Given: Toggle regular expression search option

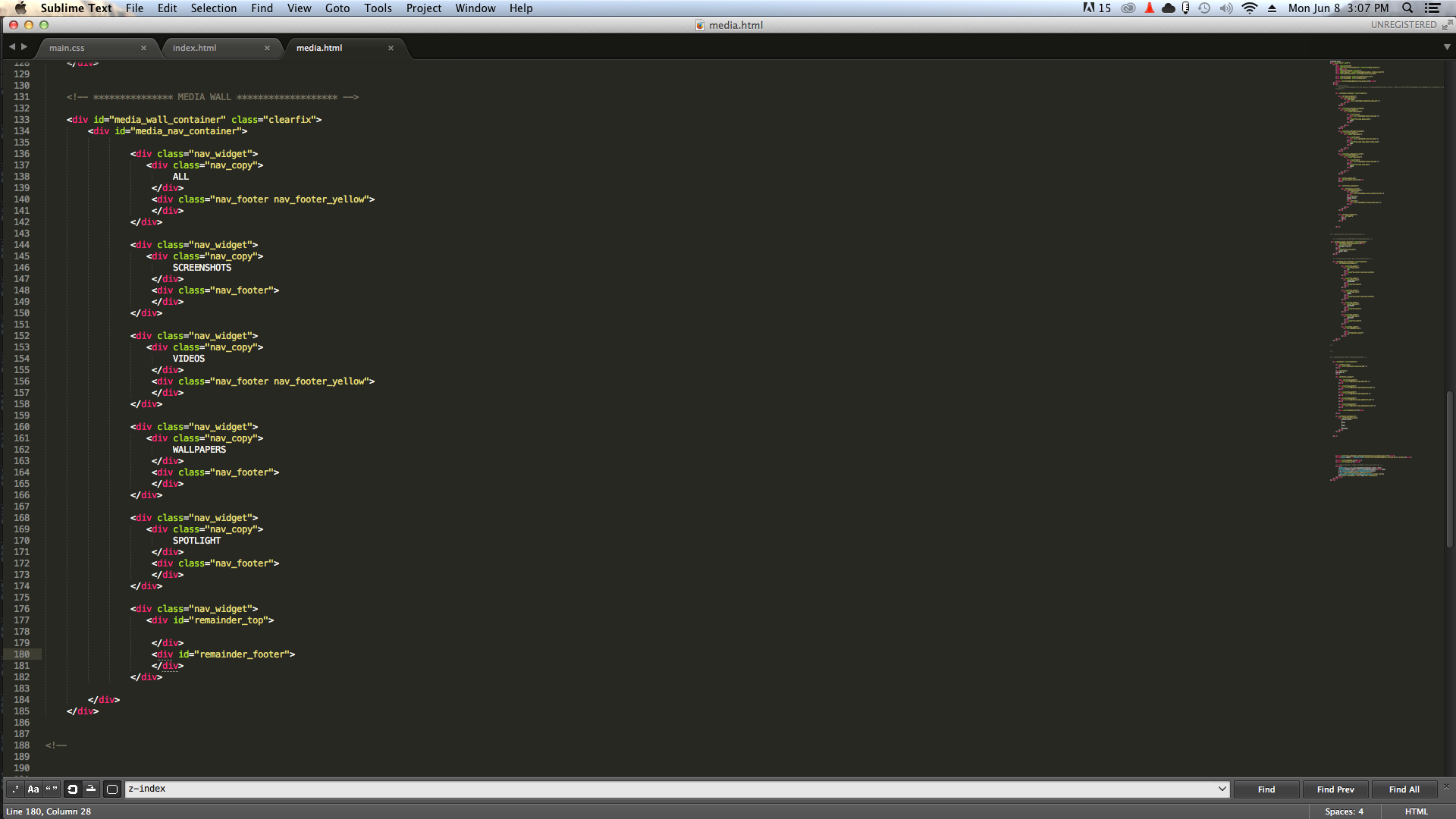Looking at the screenshot, I should [15, 789].
